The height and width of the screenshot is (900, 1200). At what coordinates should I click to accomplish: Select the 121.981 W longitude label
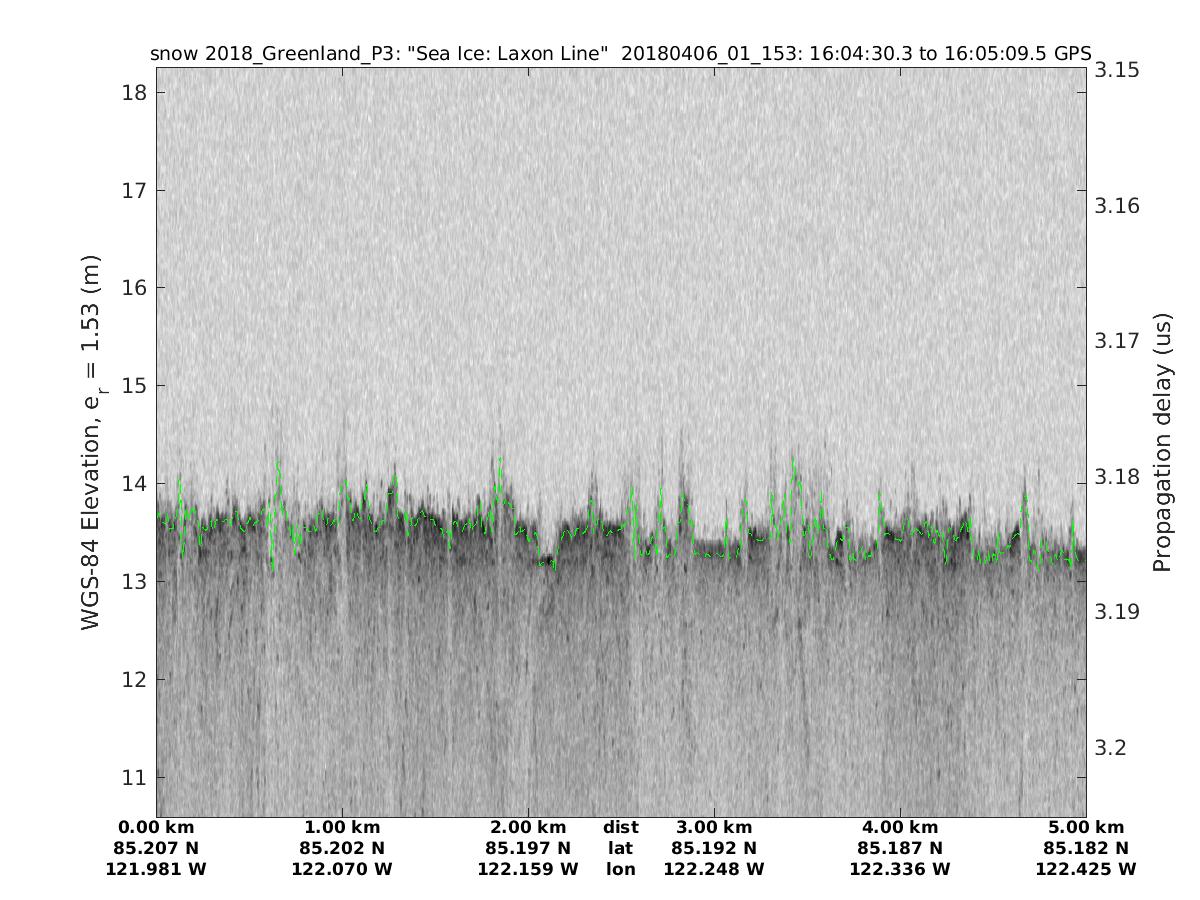[x=156, y=869]
